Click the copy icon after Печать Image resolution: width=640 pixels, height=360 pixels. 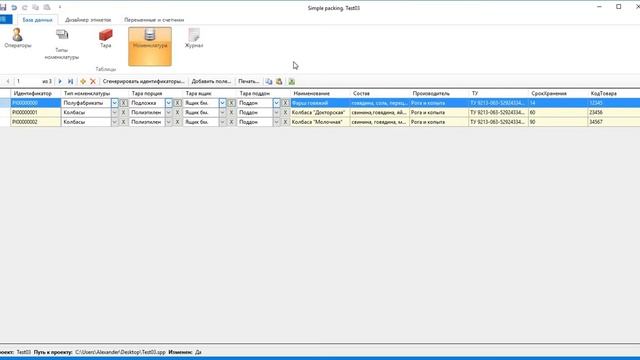pos(269,81)
